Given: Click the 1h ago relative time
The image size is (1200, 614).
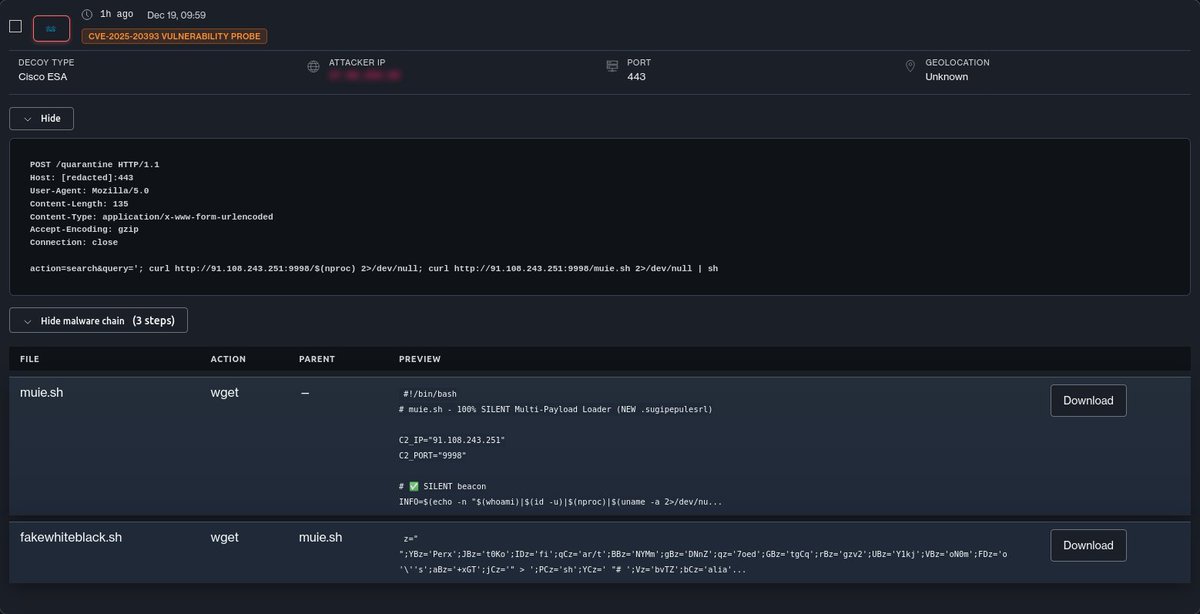Looking at the screenshot, I should 116,15.
